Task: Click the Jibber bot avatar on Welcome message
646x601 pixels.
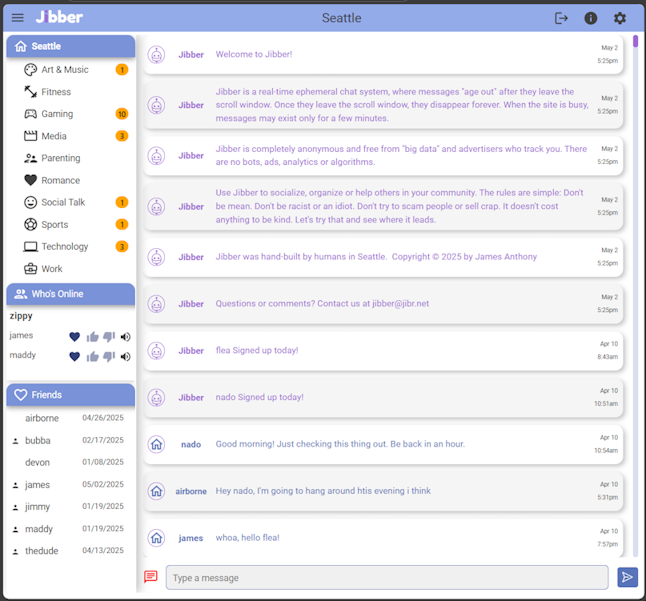Action: (x=156, y=54)
